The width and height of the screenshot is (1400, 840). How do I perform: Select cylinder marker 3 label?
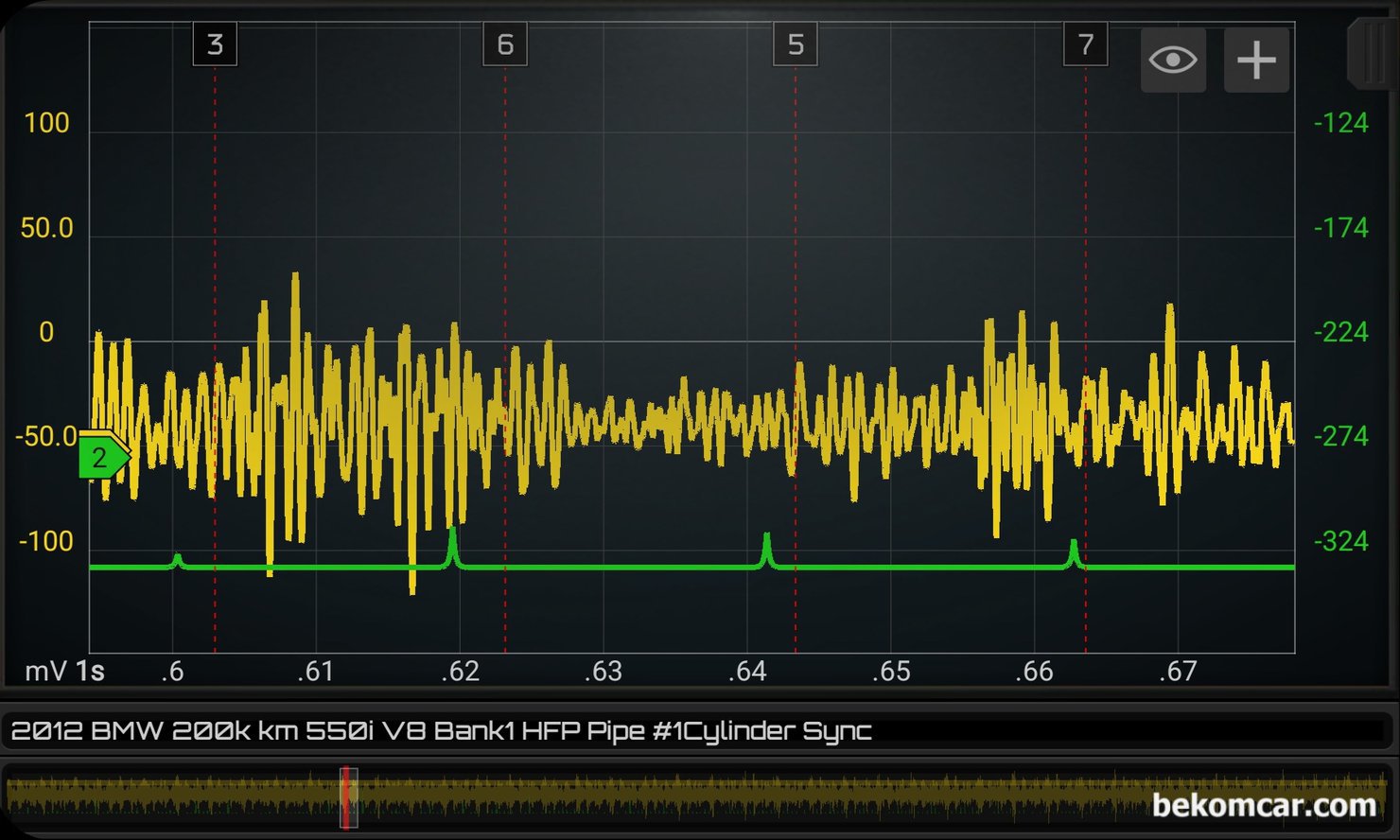coord(215,44)
